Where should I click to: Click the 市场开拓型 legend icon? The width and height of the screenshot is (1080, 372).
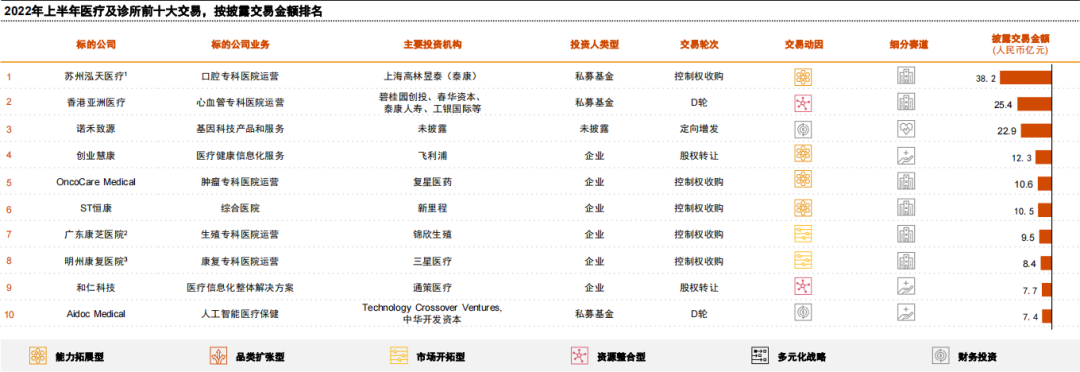pyautogui.click(x=399, y=355)
